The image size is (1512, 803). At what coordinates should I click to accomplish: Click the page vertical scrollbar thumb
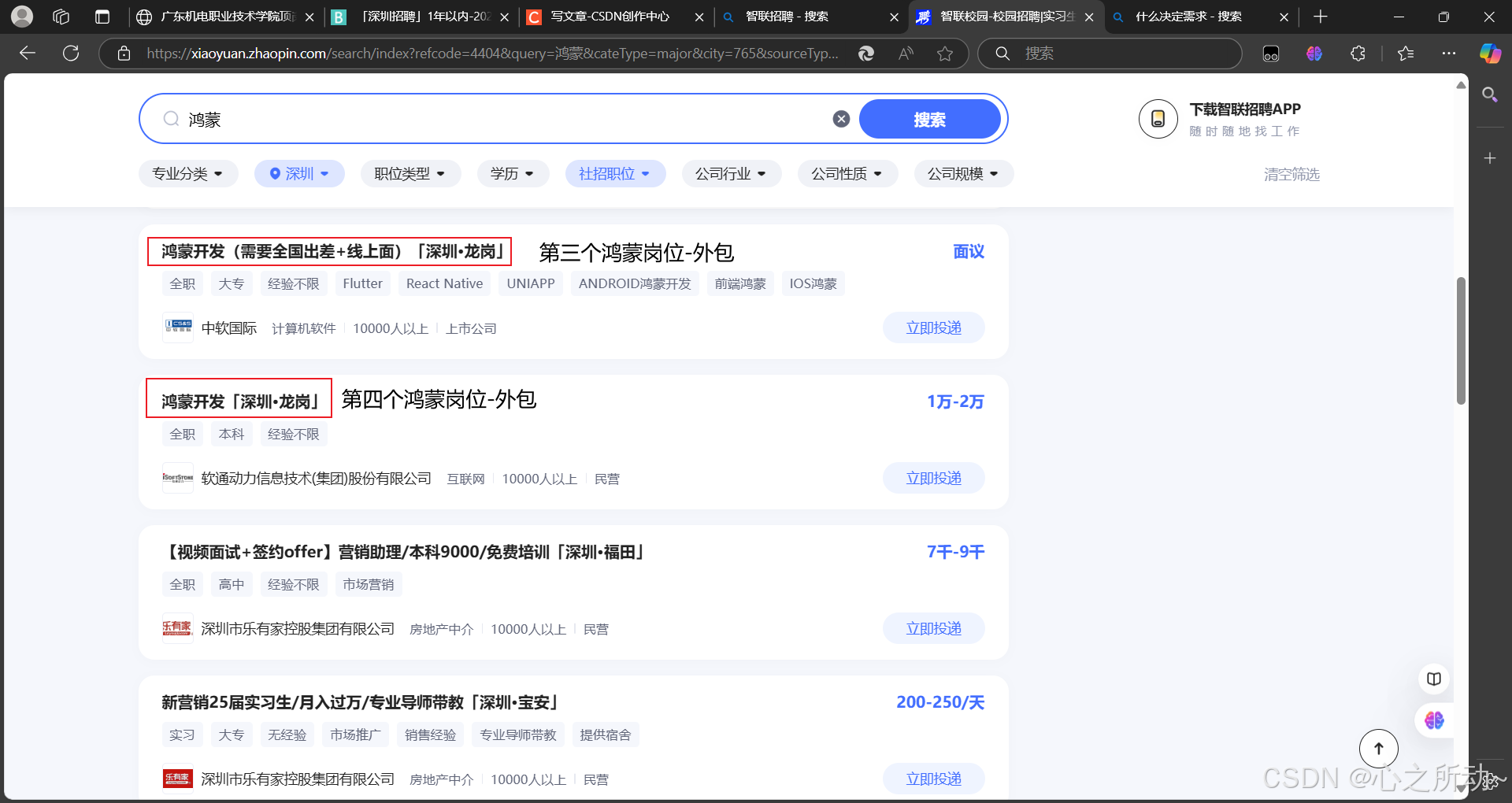[x=1461, y=340]
